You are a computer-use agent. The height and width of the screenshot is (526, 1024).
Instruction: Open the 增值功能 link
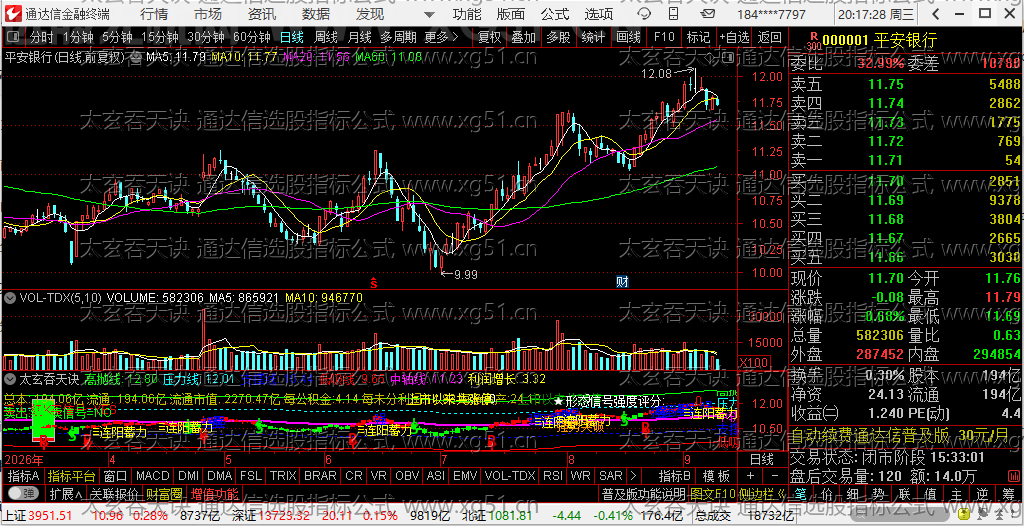214,493
